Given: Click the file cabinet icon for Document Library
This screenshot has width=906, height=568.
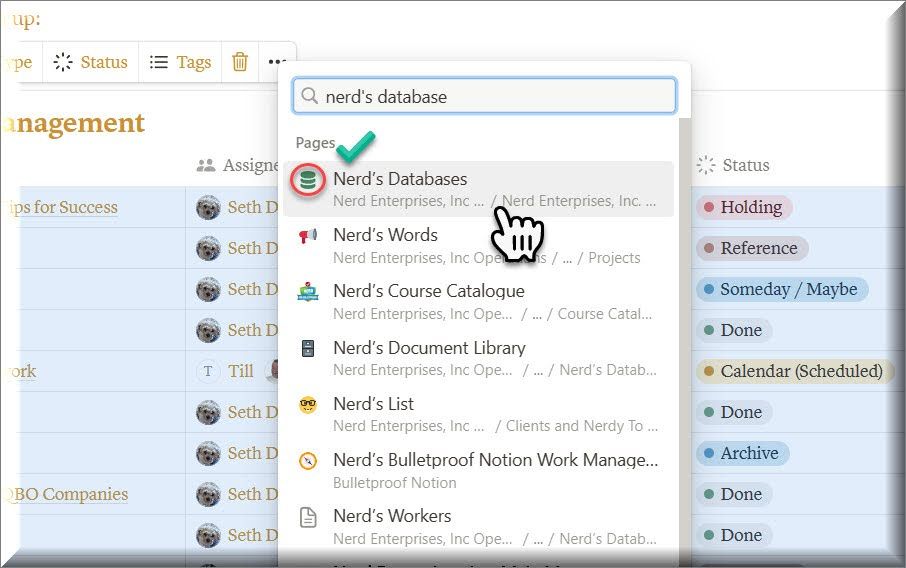Looking at the screenshot, I should click(x=308, y=348).
